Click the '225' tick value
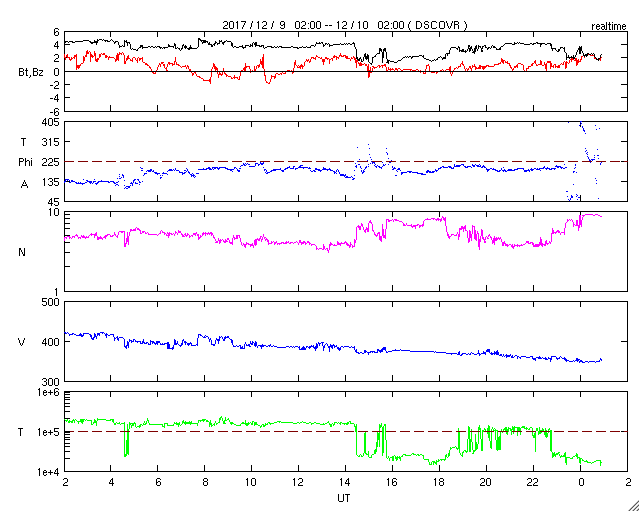Screen dimensions: 640x512 (51, 162)
